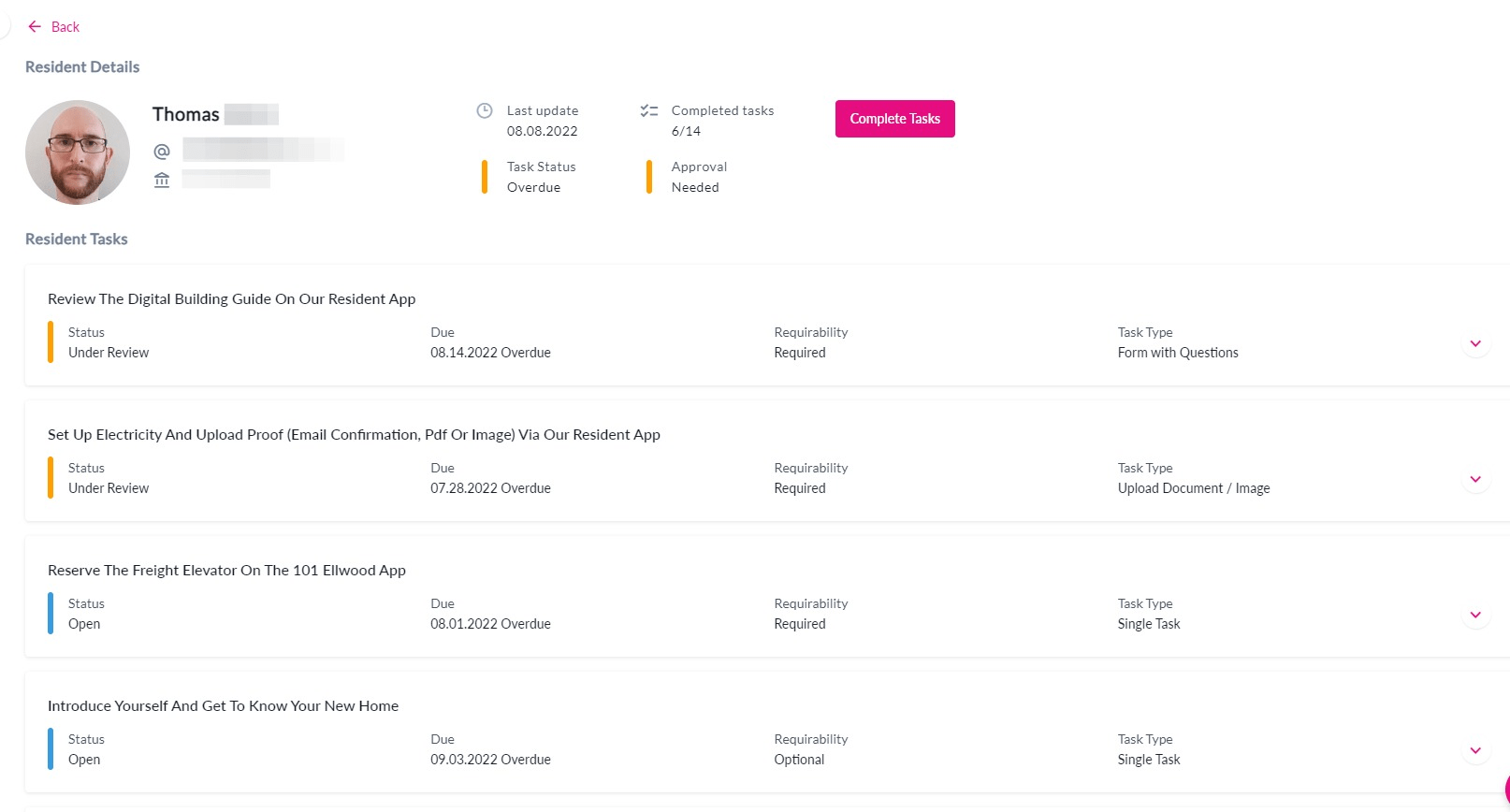Screen dimensions: 1510x812
Task: Click Optional requirability in Introduce Yourself row
Action: [799, 760]
